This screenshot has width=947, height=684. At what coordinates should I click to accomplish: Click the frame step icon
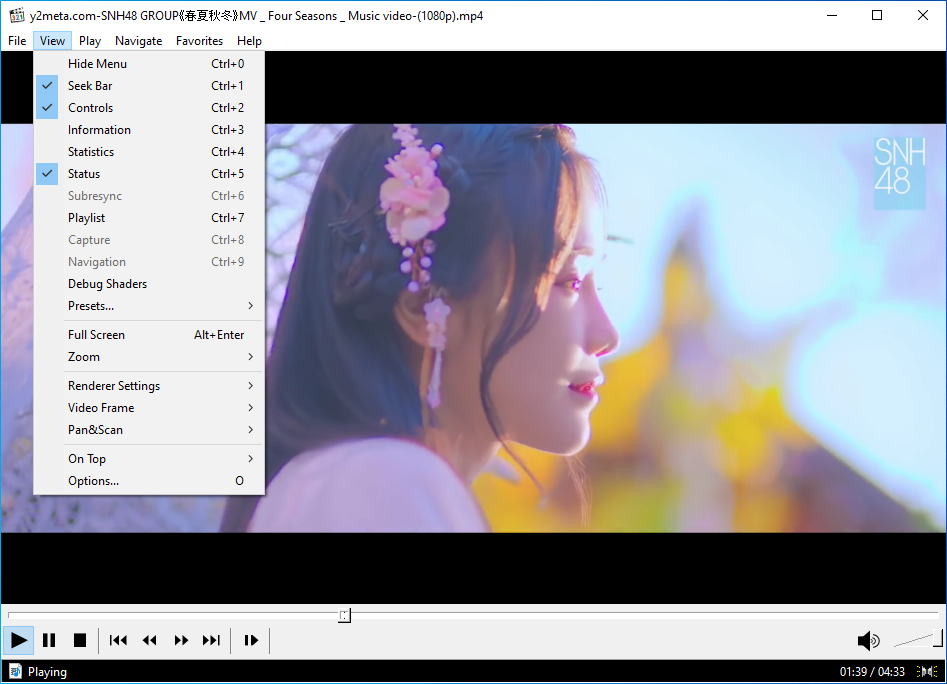[251, 640]
